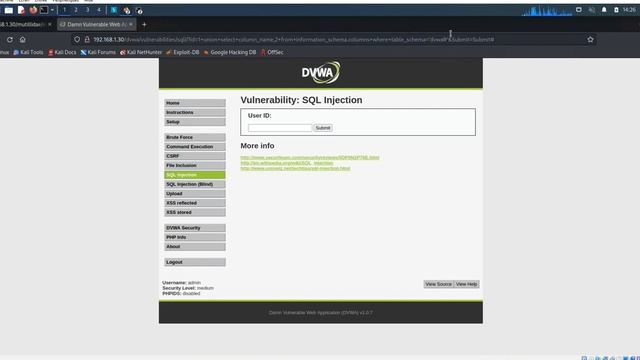Open the file manager from the Kali panel
Screen dimensions: 640x360
coord(9,10)
